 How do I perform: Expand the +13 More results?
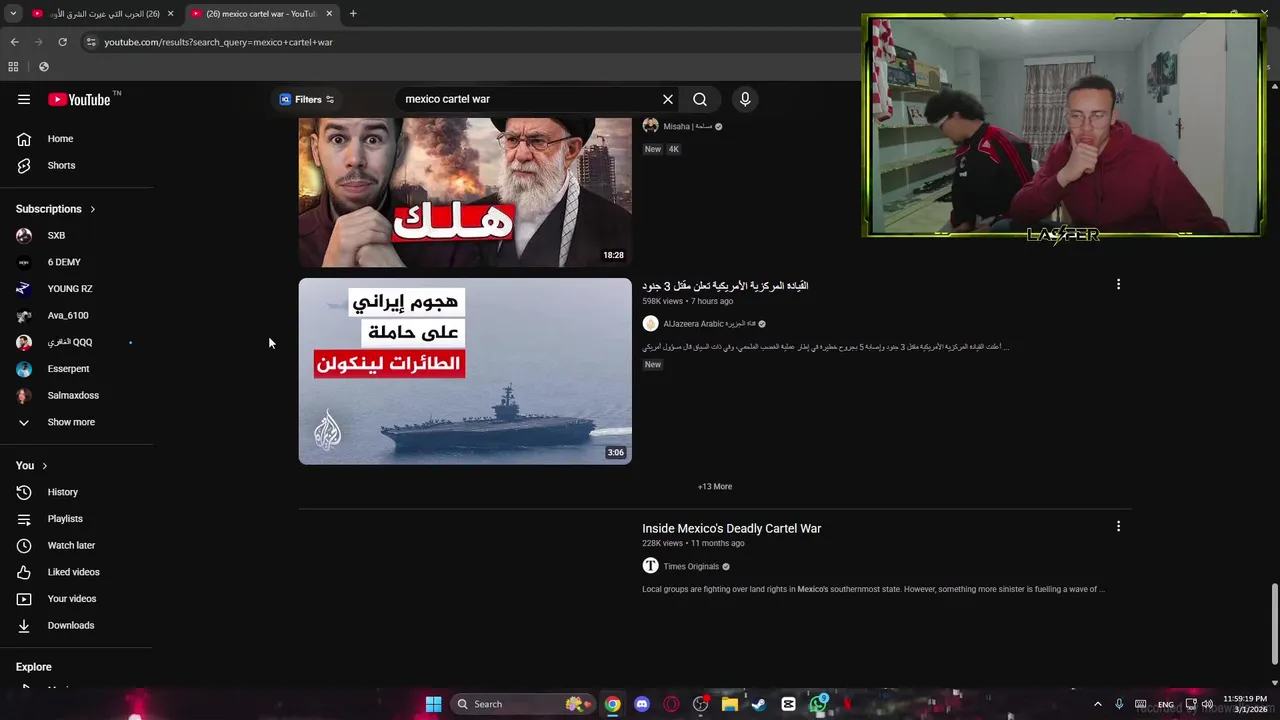(x=715, y=487)
